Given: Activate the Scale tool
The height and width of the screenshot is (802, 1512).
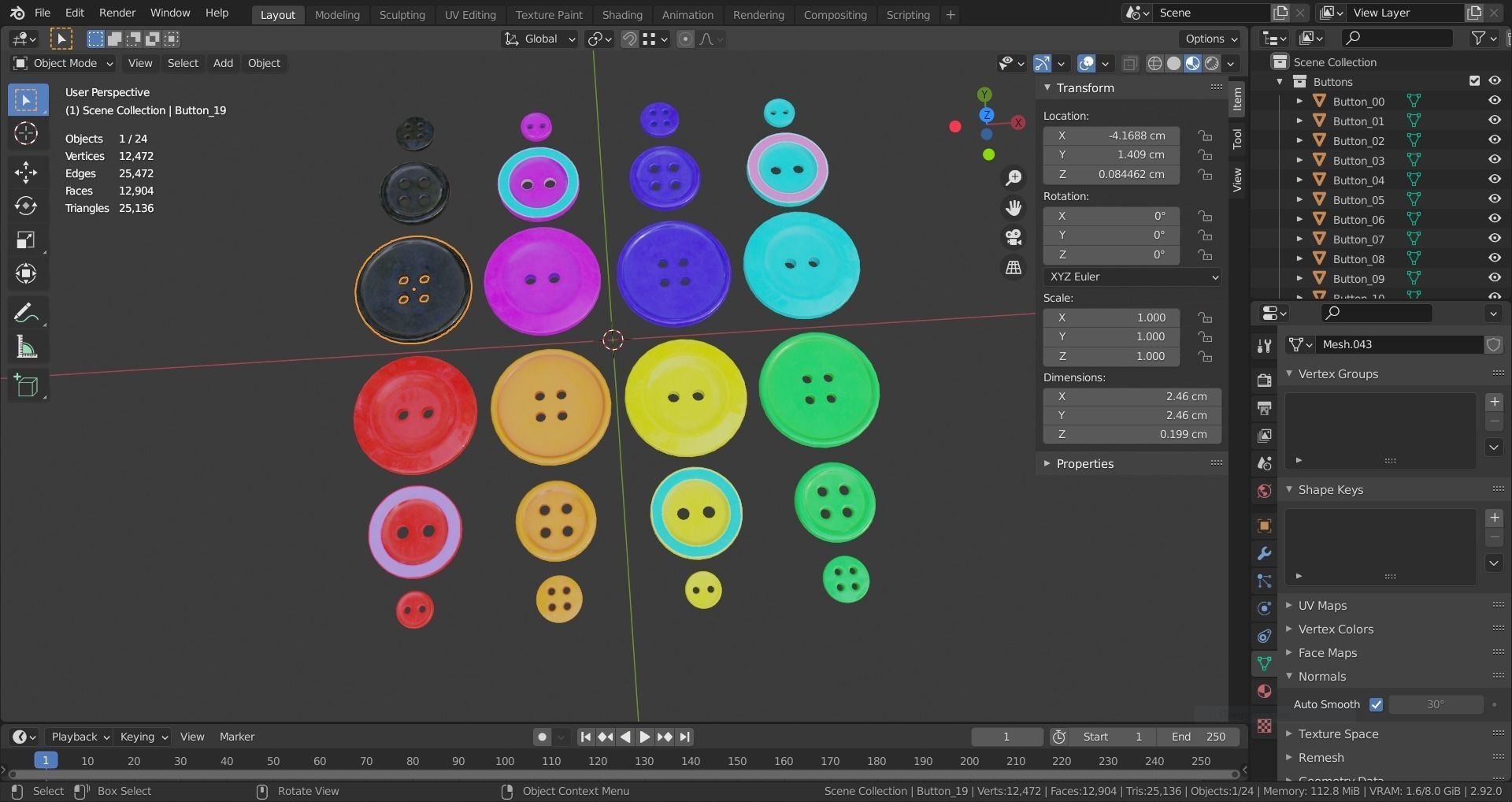Looking at the screenshot, I should click(x=26, y=240).
